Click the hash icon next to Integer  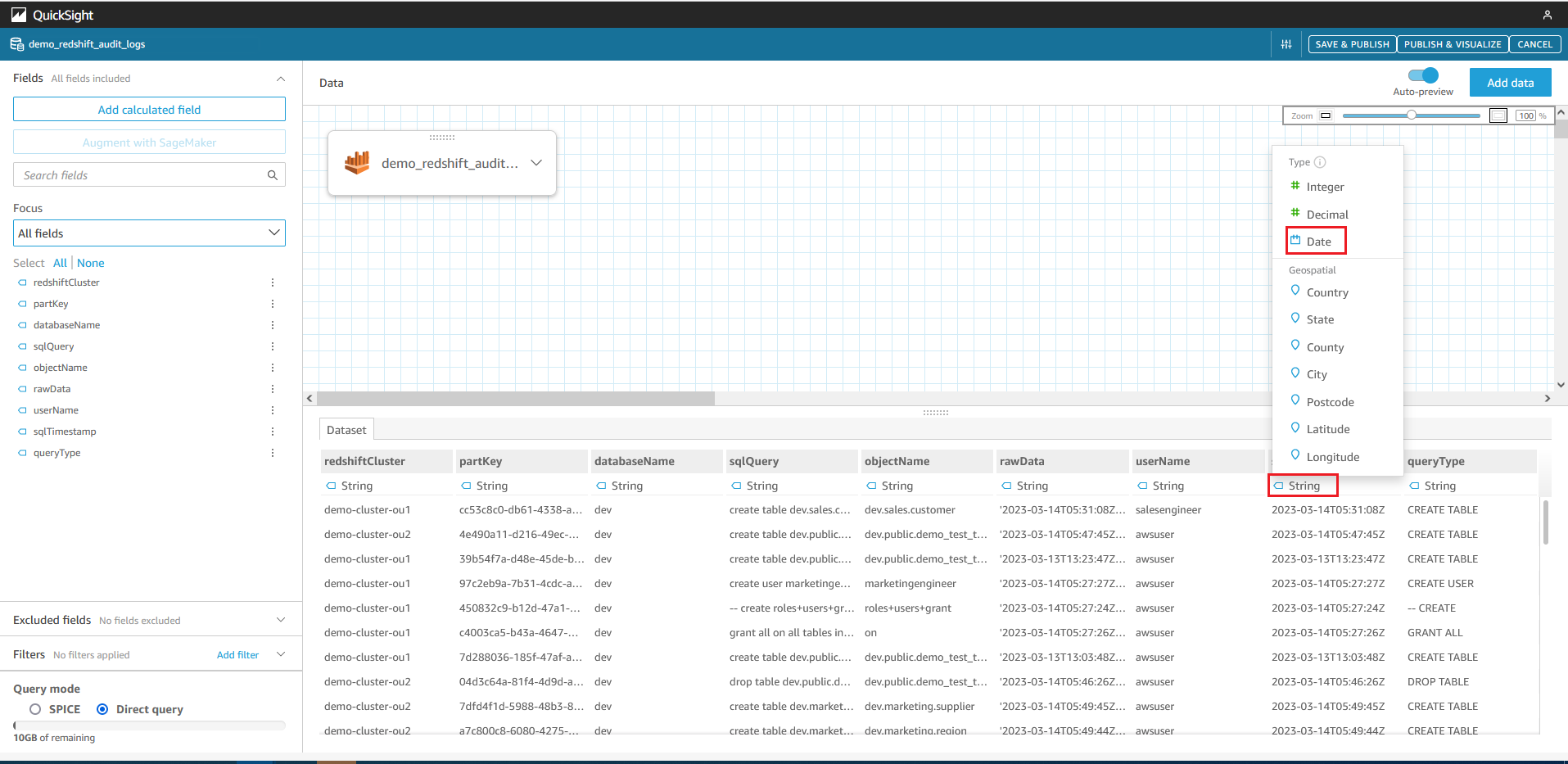(1295, 185)
